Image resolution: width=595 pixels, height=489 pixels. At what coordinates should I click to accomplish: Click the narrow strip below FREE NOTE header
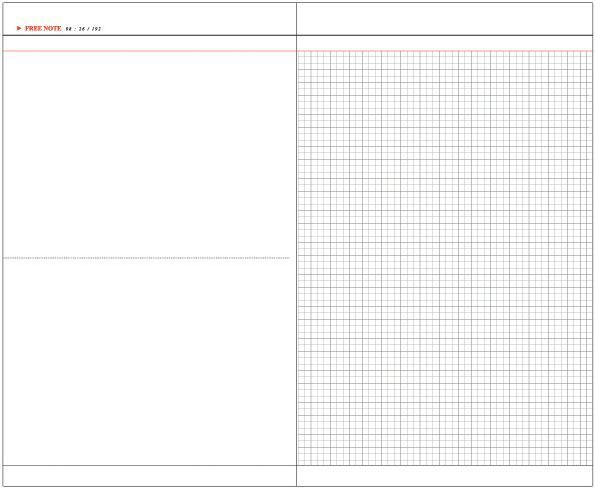[x=150, y=43]
